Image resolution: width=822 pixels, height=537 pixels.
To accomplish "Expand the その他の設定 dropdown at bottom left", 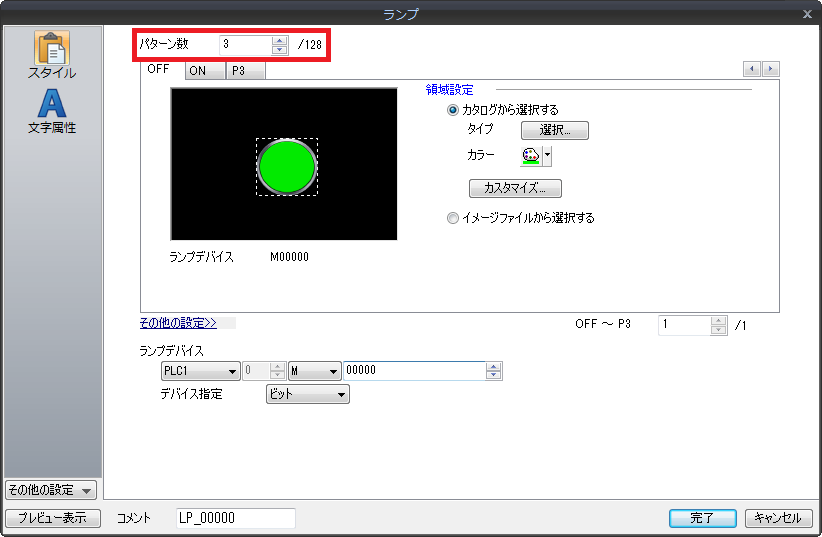I will [x=50, y=490].
